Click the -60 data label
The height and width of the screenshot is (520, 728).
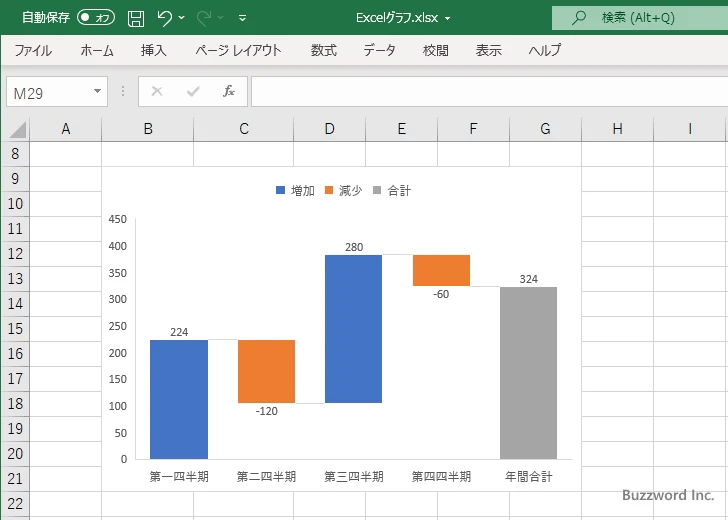click(x=441, y=294)
